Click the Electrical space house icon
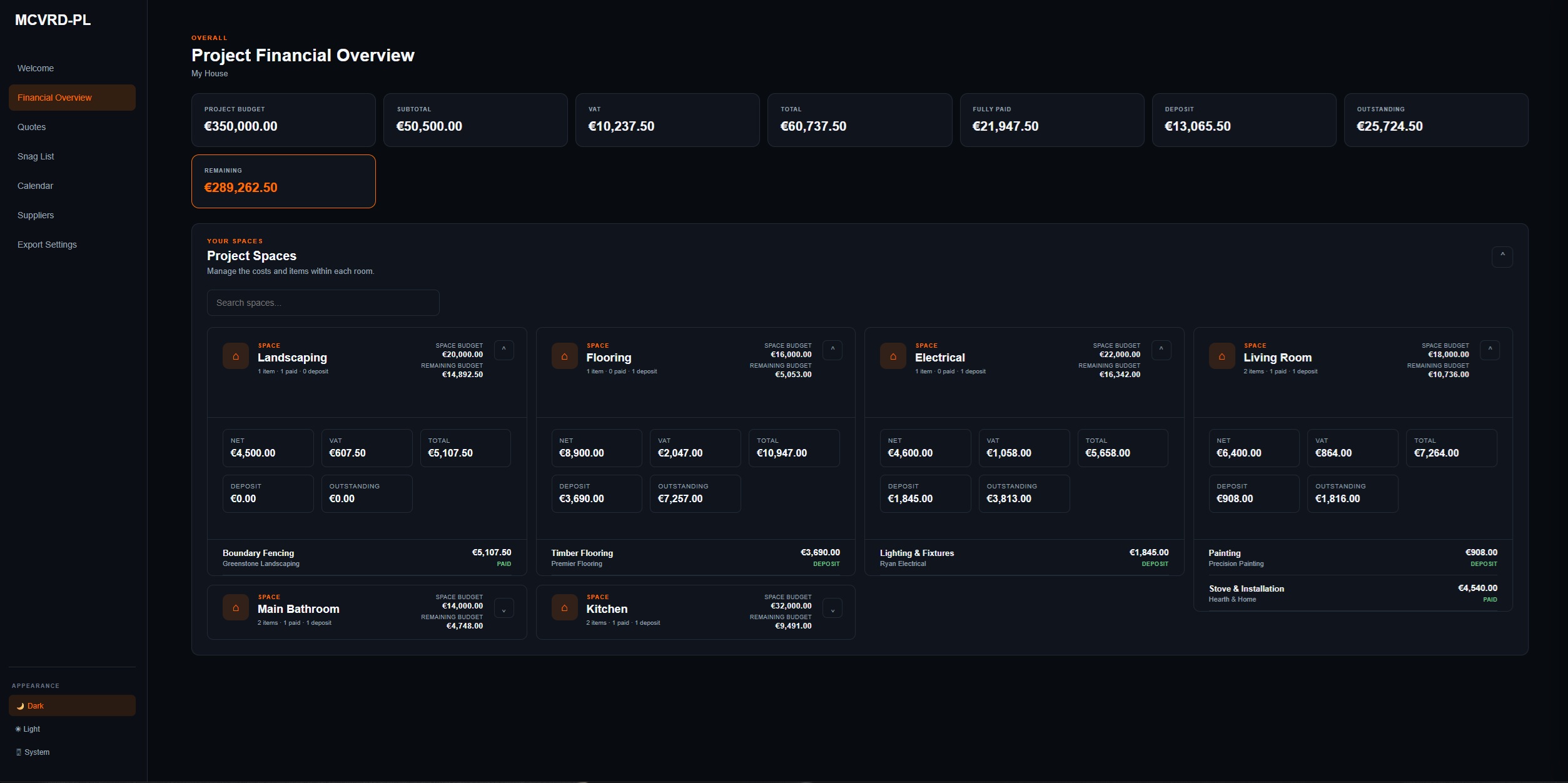 [x=893, y=356]
